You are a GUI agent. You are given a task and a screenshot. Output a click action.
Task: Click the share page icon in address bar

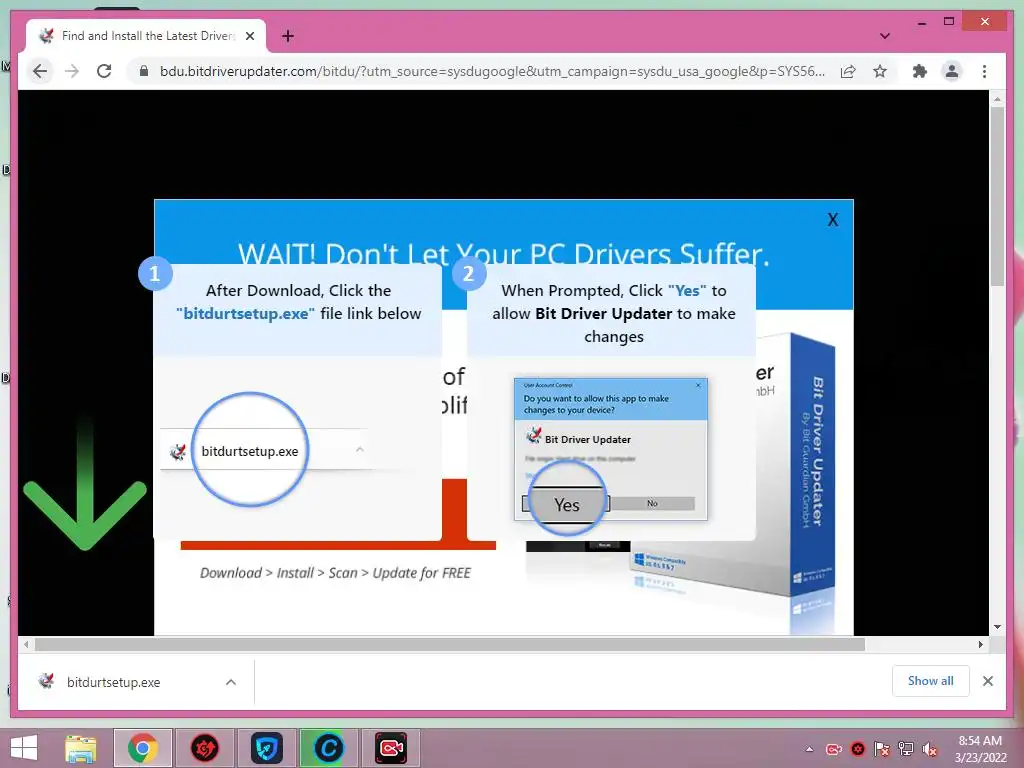point(848,71)
